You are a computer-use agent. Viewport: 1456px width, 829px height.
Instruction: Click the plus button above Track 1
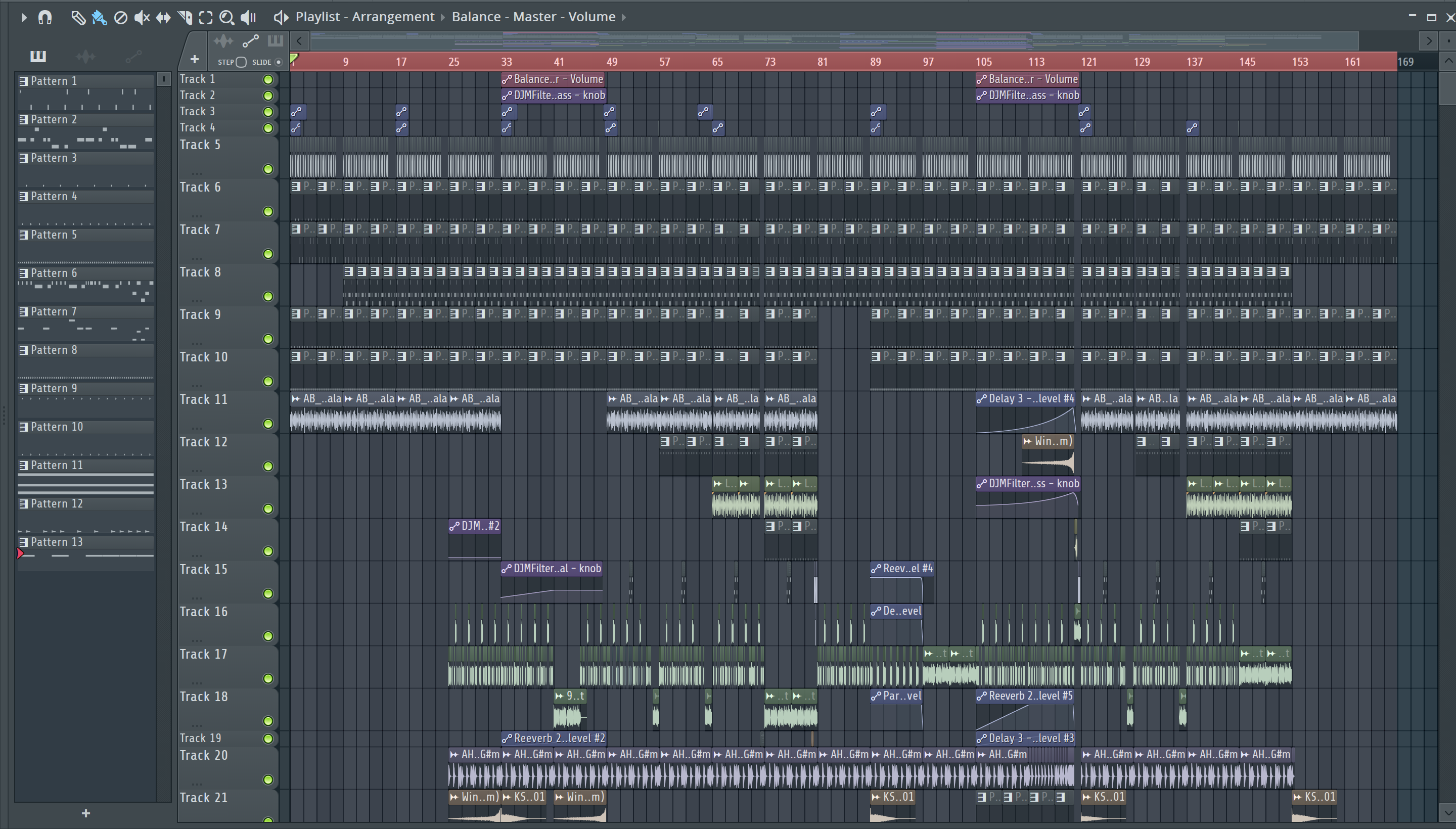[194, 59]
